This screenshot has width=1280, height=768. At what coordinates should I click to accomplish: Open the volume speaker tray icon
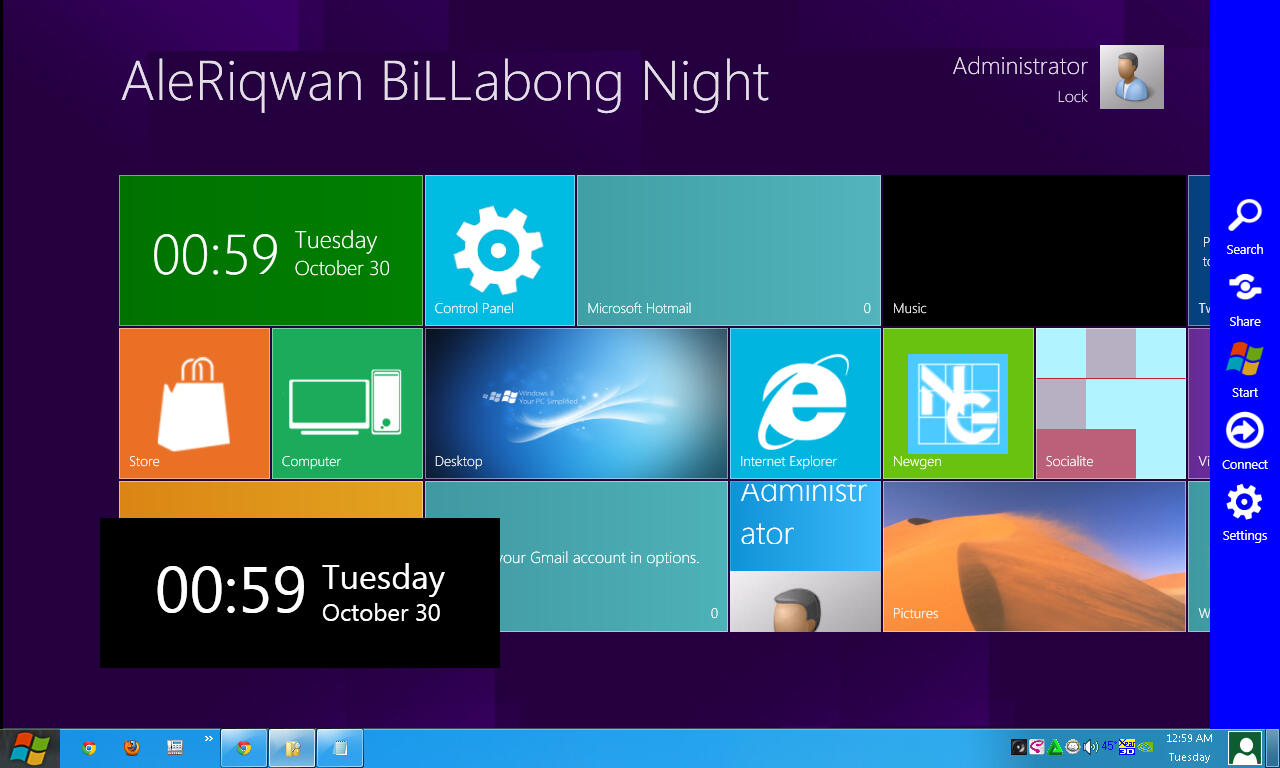[x=1091, y=747]
